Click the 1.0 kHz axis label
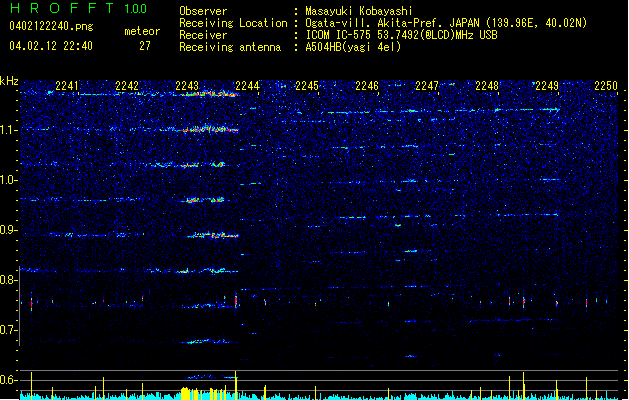The width and height of the screenshot is (629, 400). (9, 180)
